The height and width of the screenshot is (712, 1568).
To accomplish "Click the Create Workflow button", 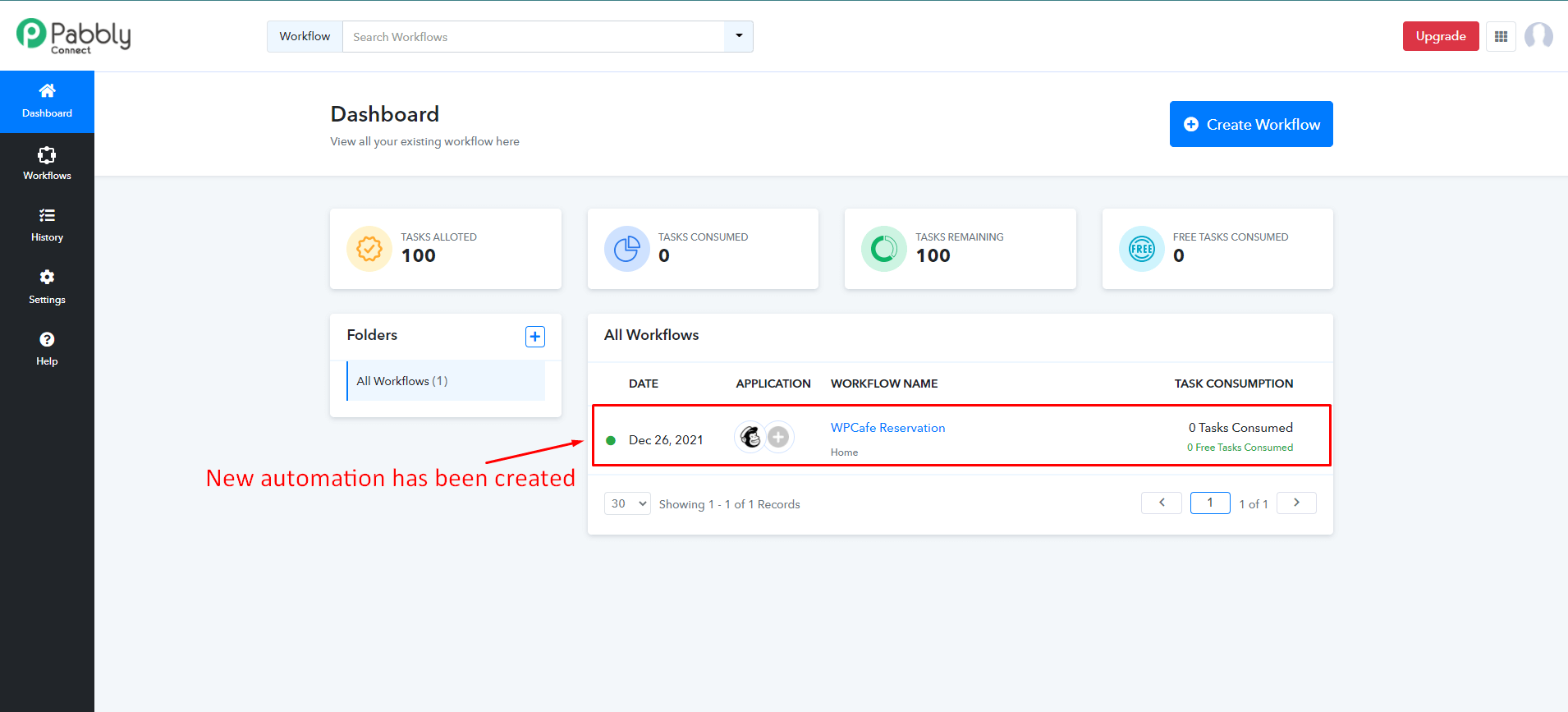I will coord(1251,124).
